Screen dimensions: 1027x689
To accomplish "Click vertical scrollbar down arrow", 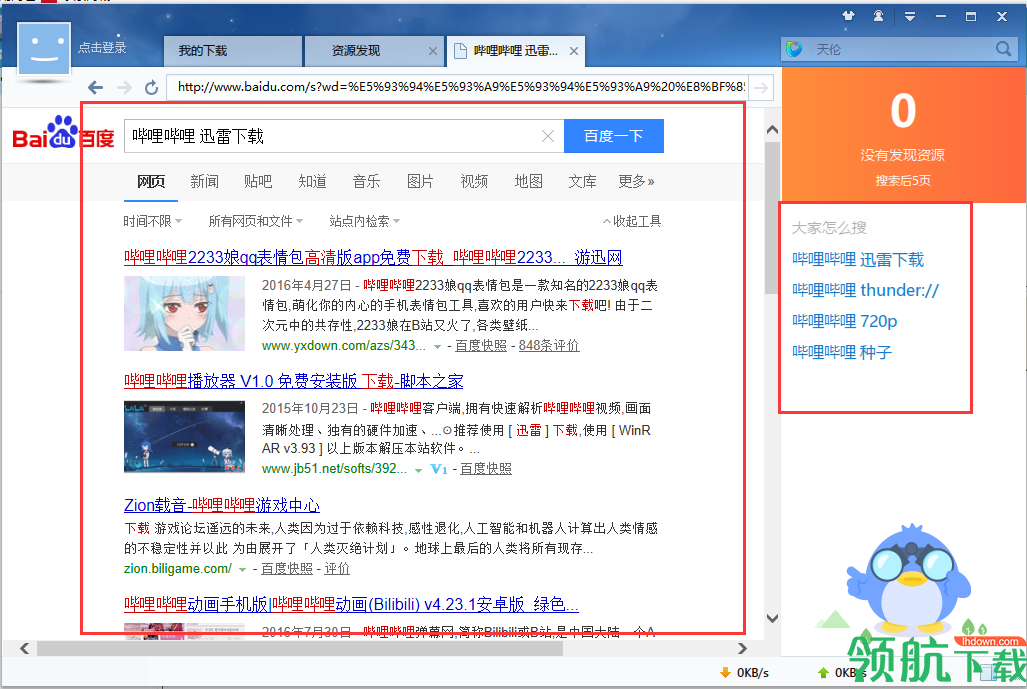I will (x=772, y=618).
